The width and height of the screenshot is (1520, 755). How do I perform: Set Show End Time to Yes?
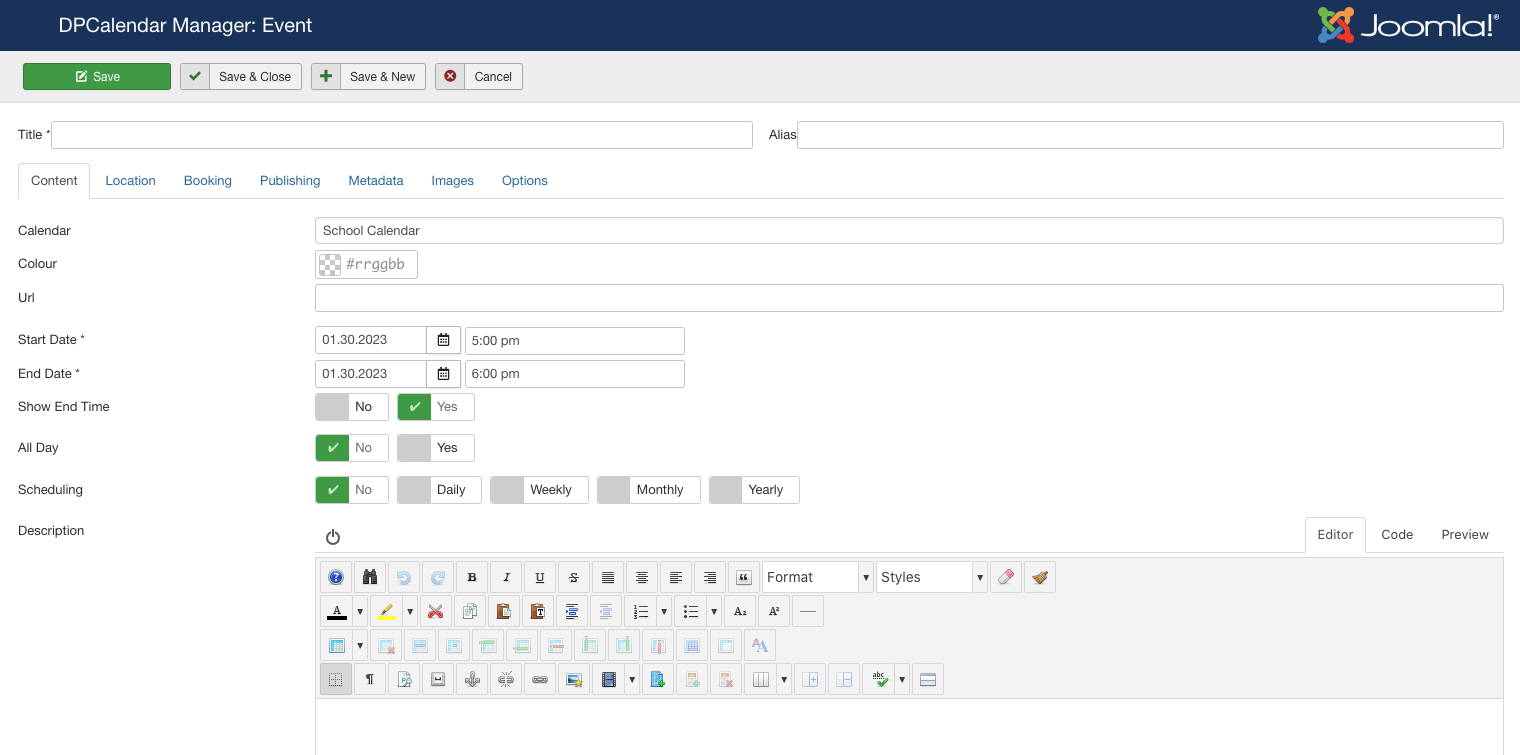click(x=436, y=407)
